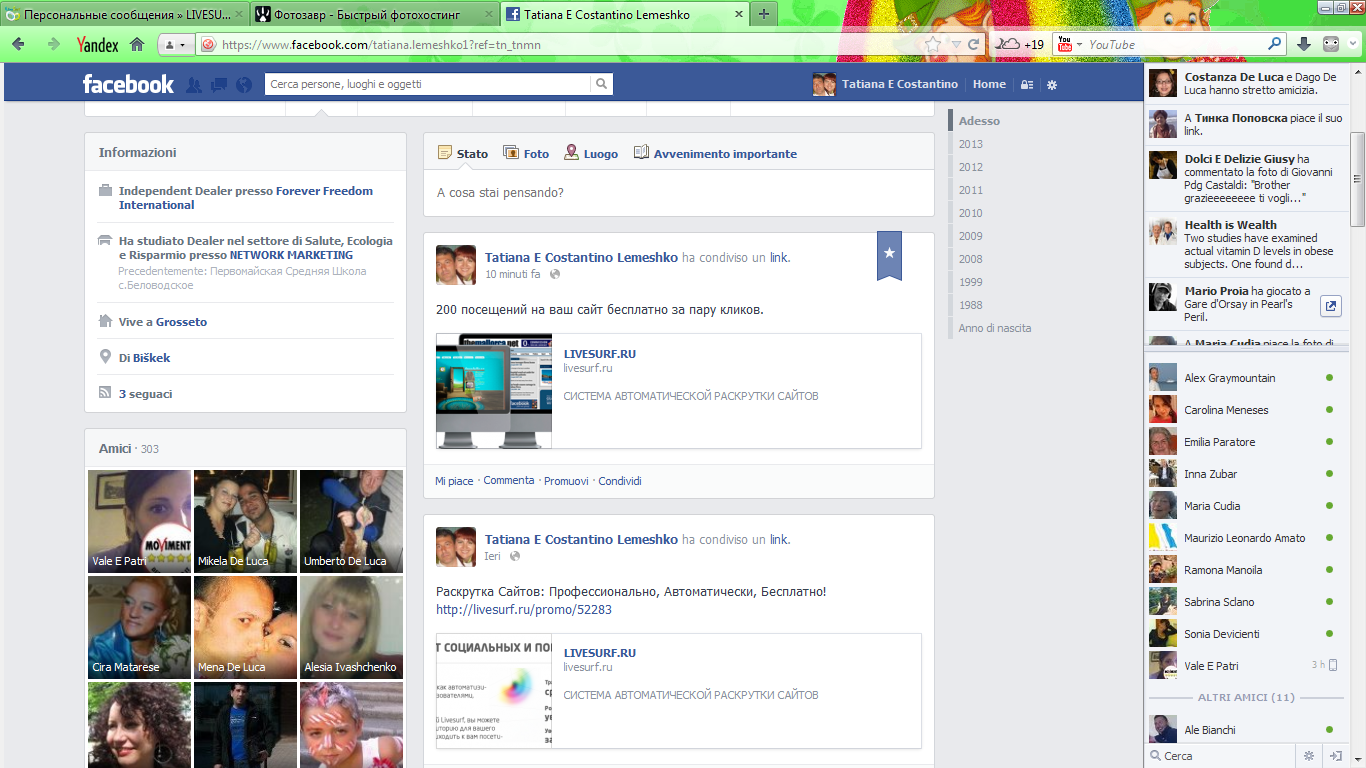
Task: Click Facebook search magnifier button
Action: pos(601,84)
